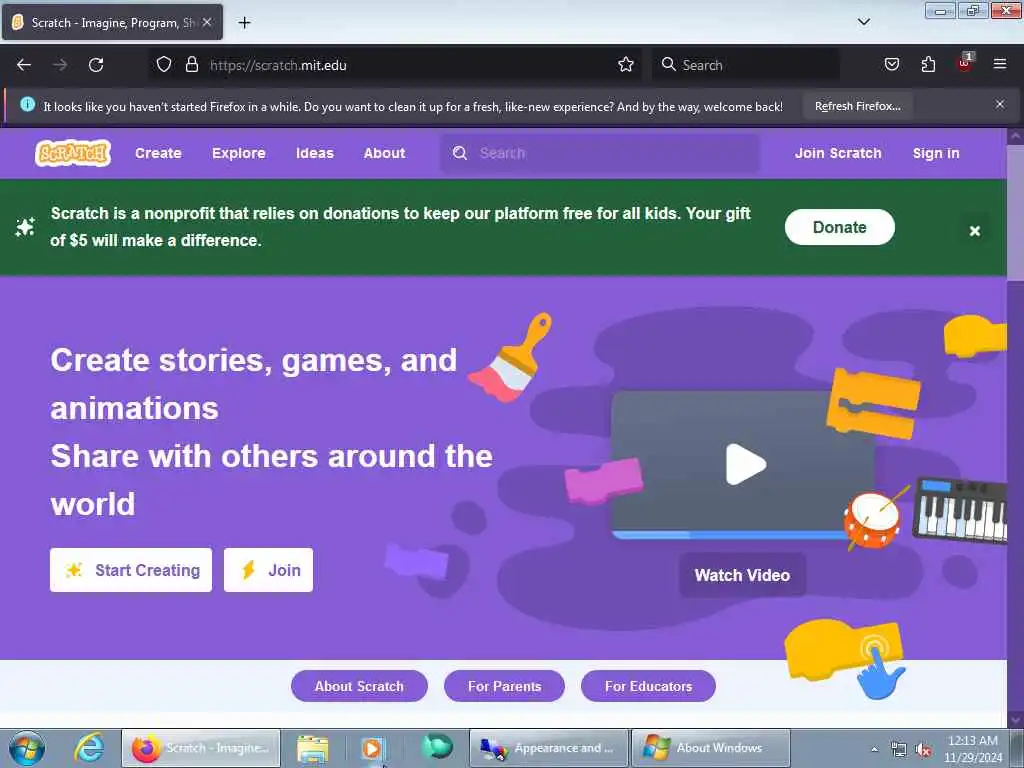The height and width of the screenshot is (768, 1024).
Task: Open Windows Media Player from taskbar
Action: coord(372,748)
